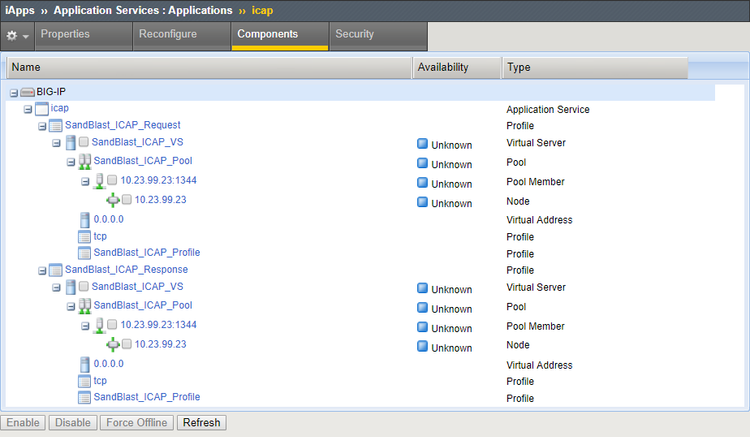The height and width of the screenshot is (437, 750).
Task: Click the first 10.23.99.23 node icon
Action: [x=112, y=200]
